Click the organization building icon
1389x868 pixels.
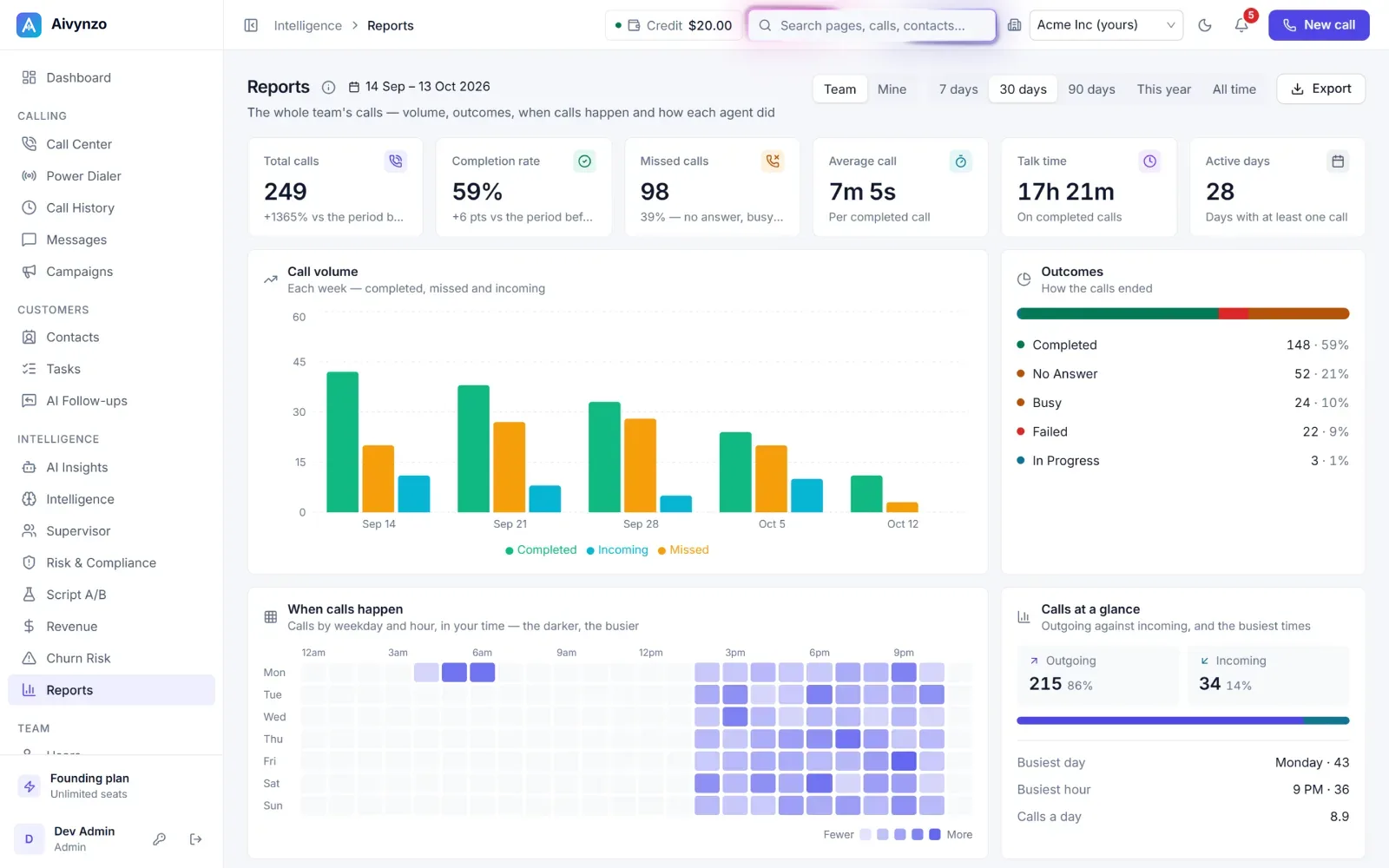point(1014,25)
